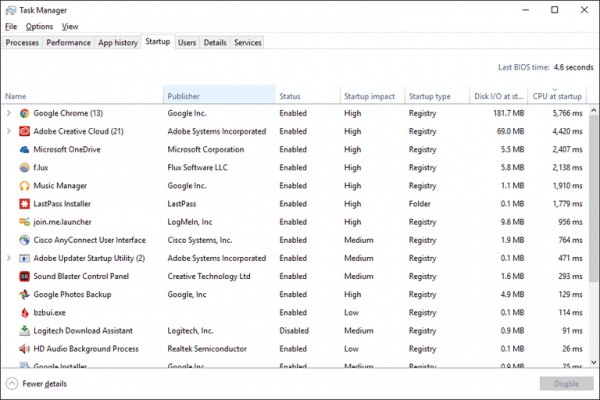
Task: Collapse view using the Fewer details arrow
Action: point(12,384)
